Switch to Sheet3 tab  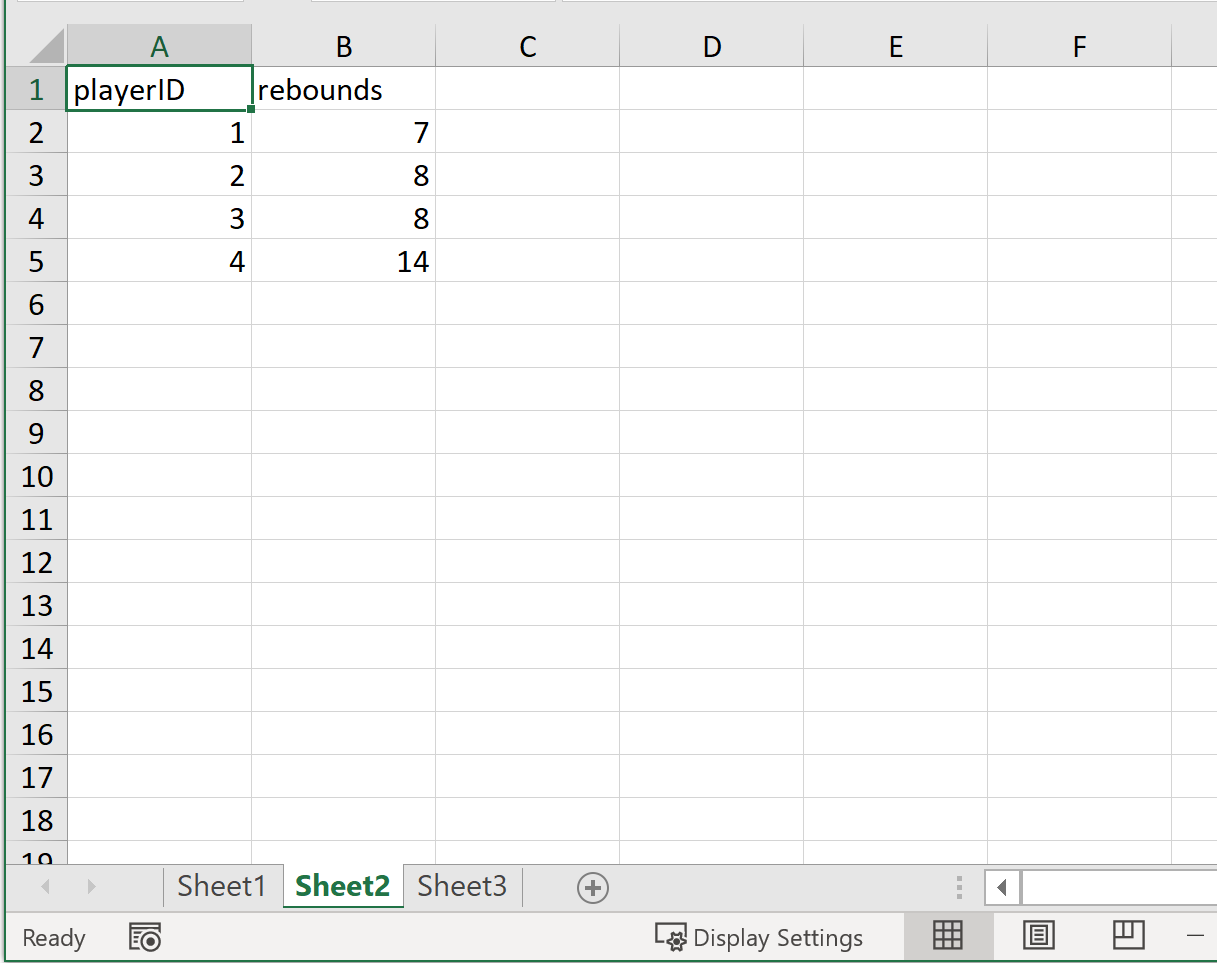(461, 886)
